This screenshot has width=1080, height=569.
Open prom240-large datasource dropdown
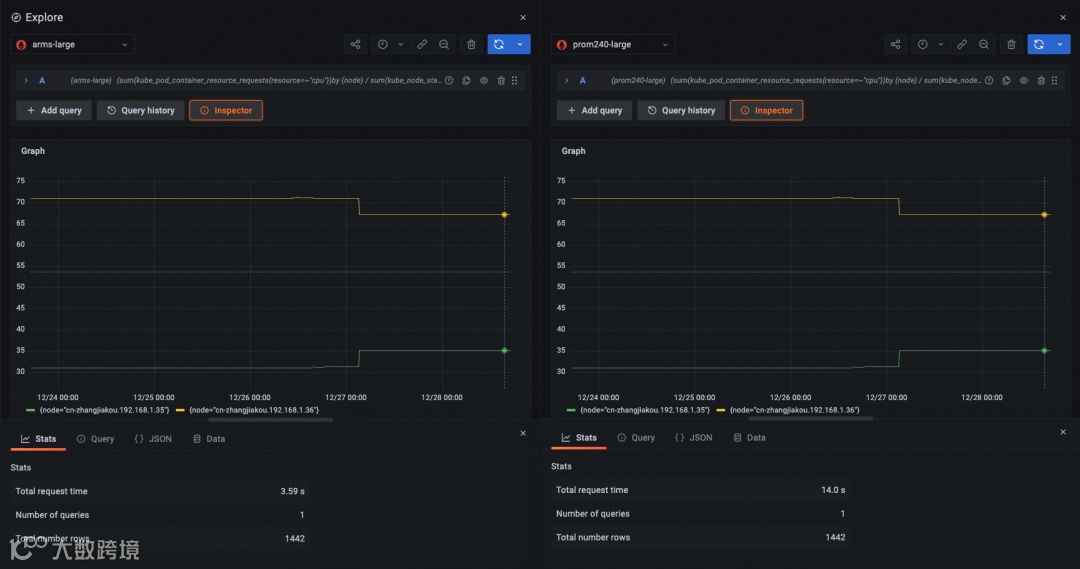(x=613, y=44)
